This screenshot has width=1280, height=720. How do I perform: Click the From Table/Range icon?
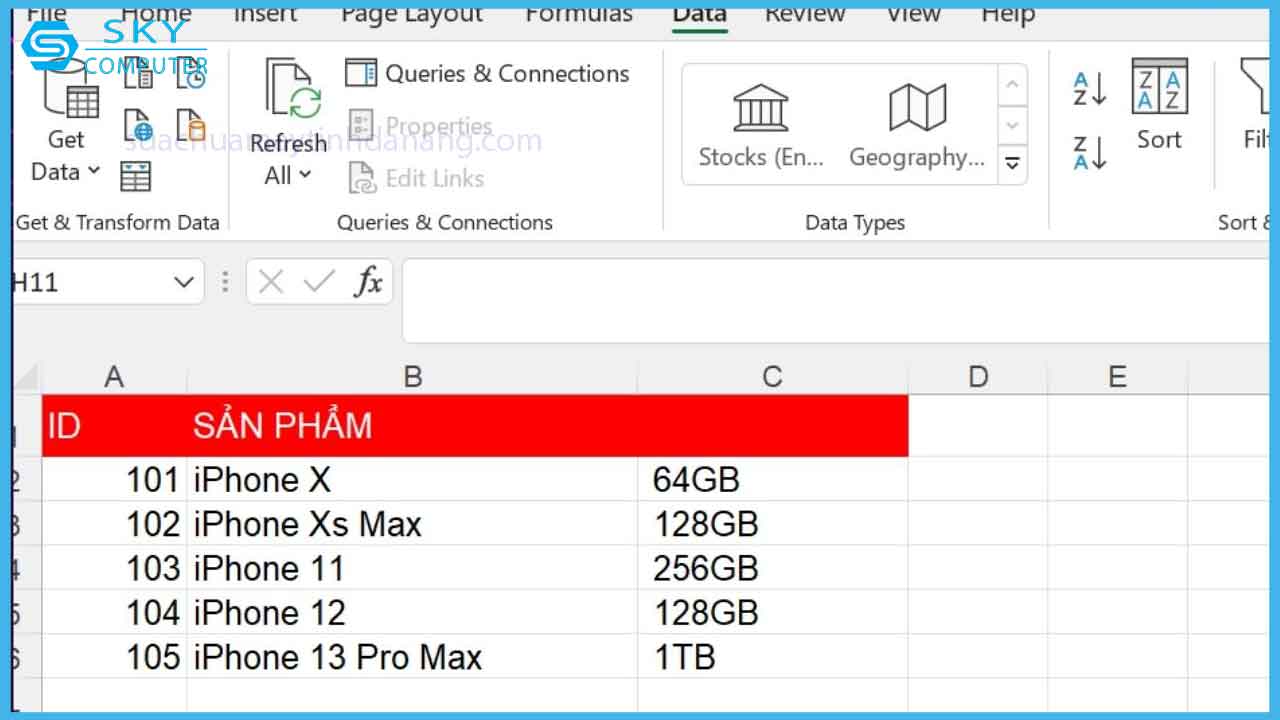point(135,176)
